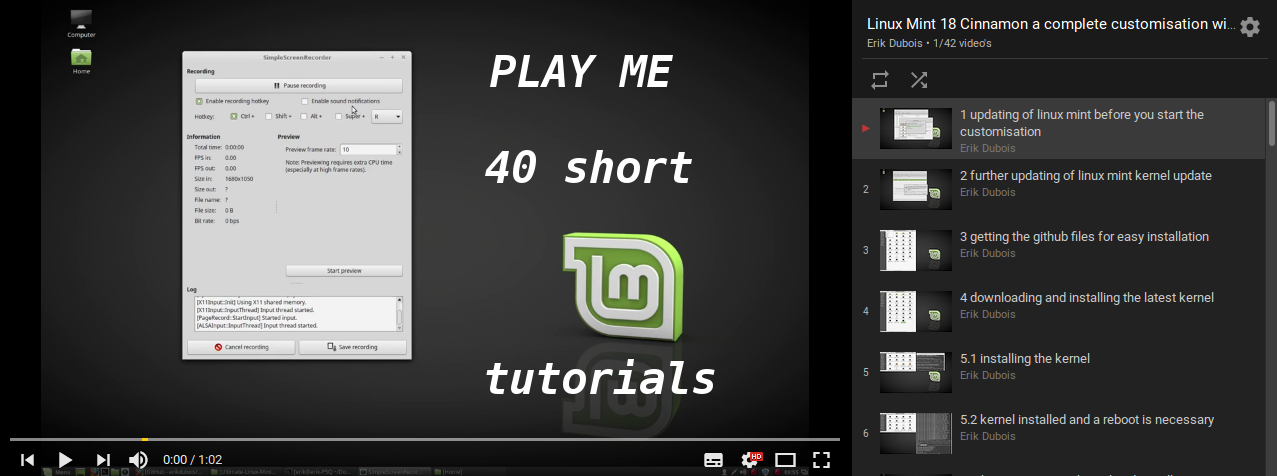
Task: Click the playlist index number 4
Action: pos(866,311)
